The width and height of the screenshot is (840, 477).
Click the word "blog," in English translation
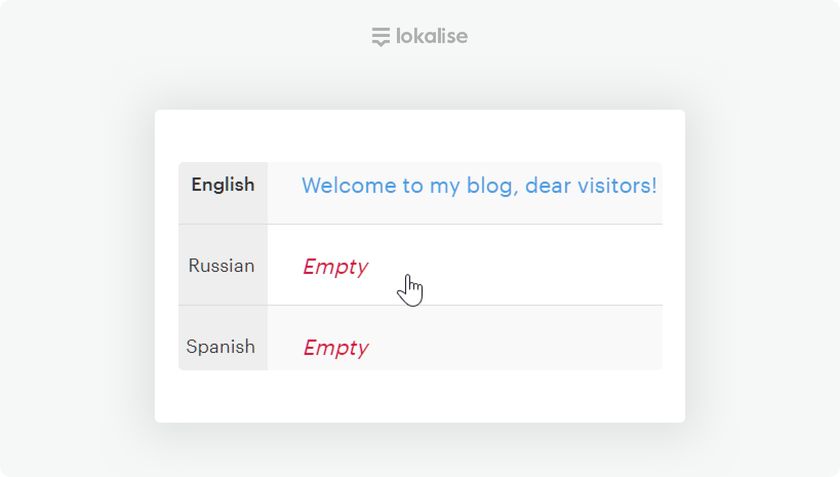tap(491, 186)
